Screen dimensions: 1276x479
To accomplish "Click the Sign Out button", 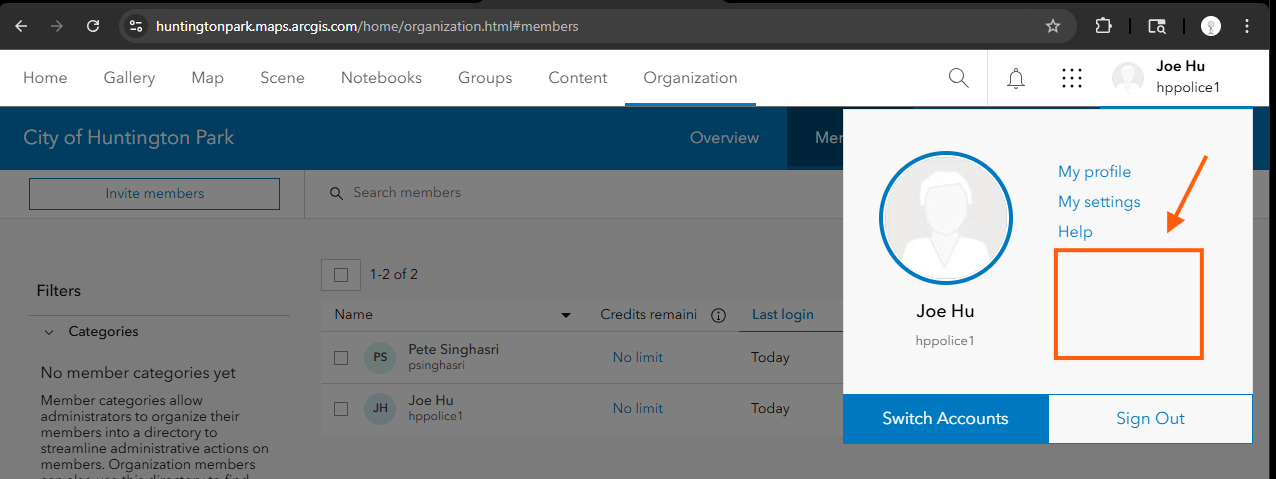I will pos(1150,419).
